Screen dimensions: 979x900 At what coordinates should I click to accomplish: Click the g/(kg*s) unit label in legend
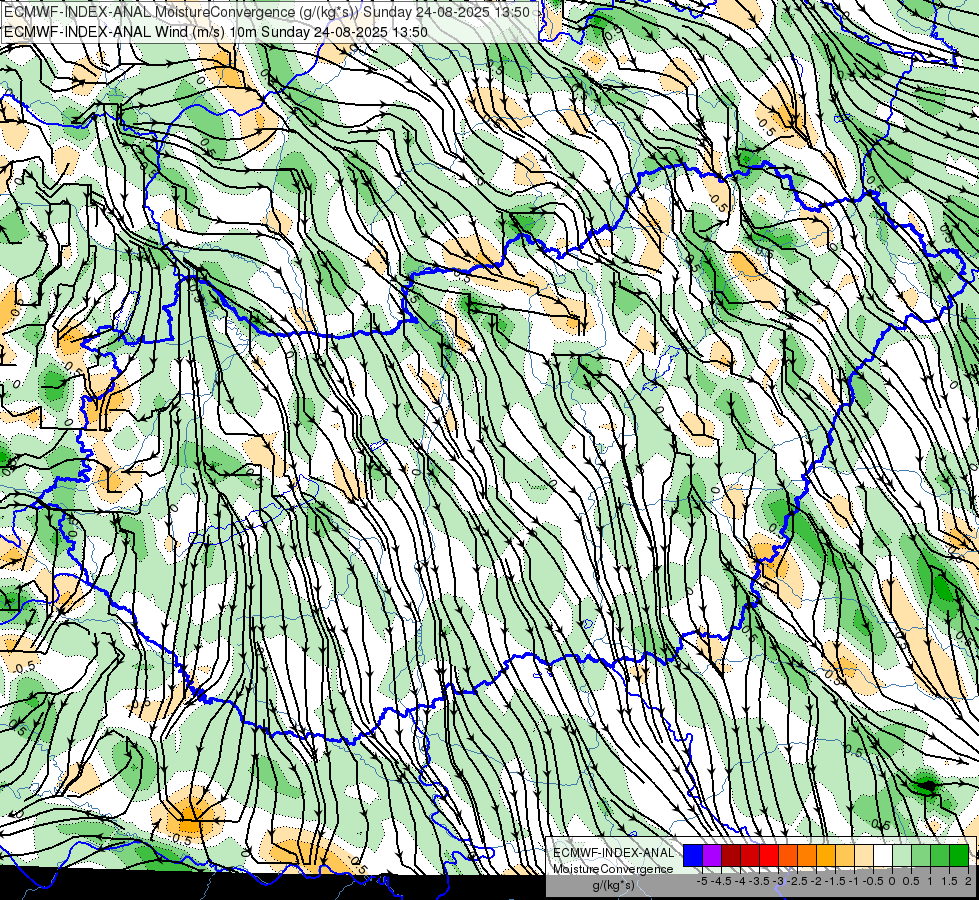pyautogui.click(x=613, y=886)
